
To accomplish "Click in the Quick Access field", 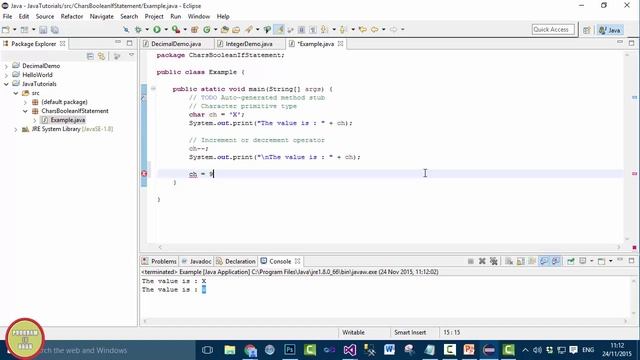I will (x=553, y=29).
